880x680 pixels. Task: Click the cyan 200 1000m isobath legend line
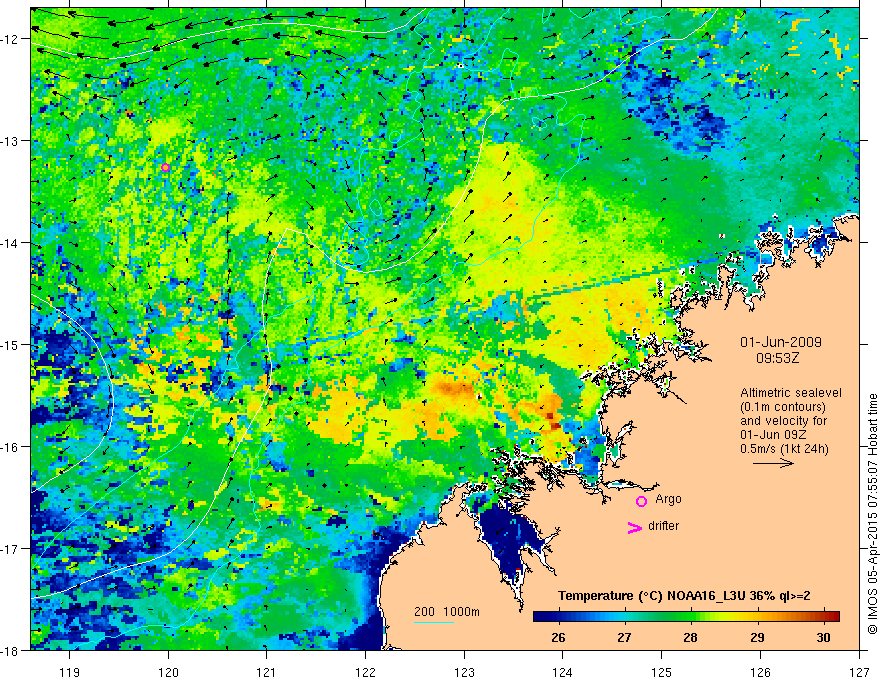click(434, 622)
